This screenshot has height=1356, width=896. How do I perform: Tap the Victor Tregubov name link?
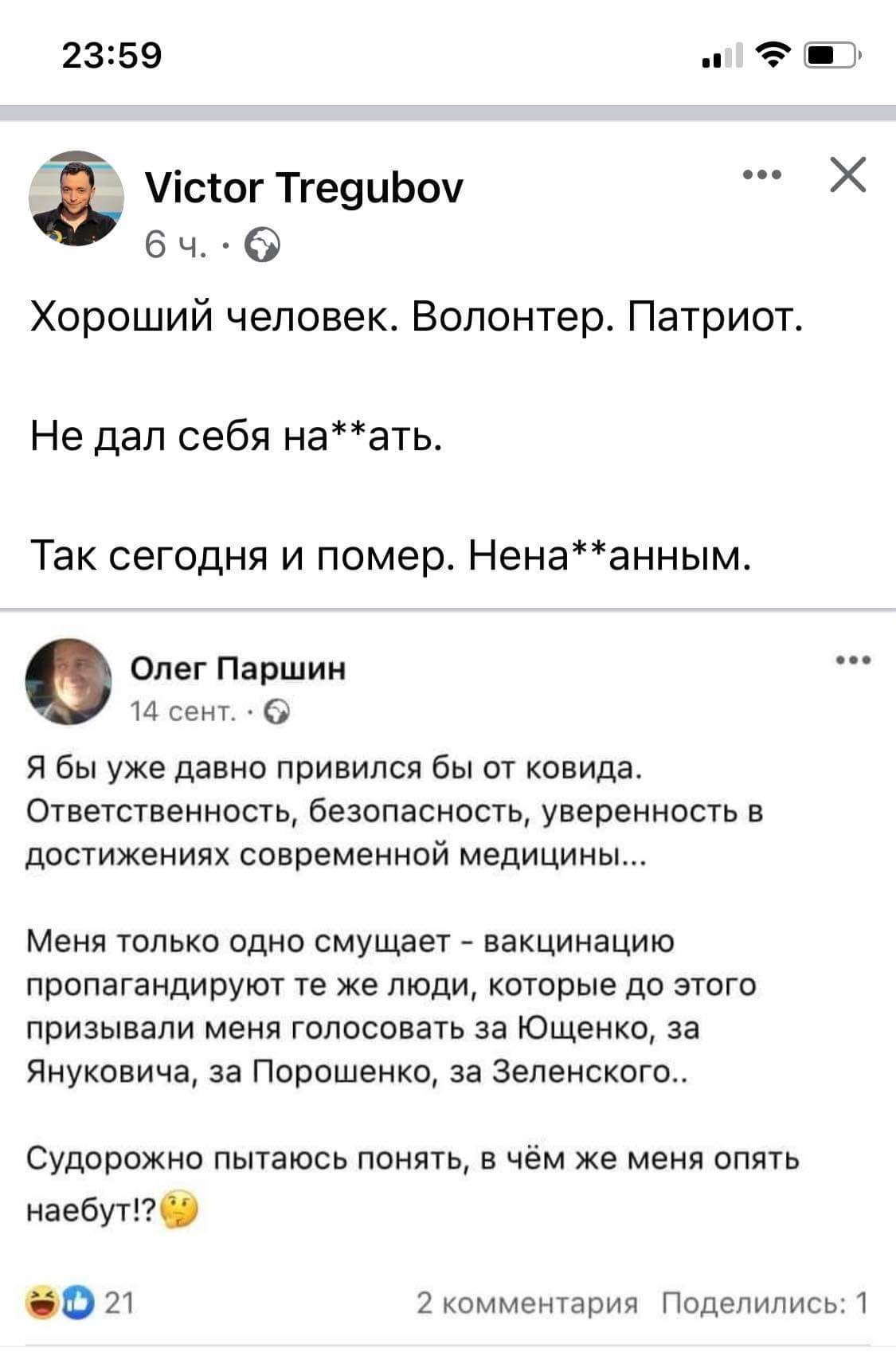tap(303, 188)
